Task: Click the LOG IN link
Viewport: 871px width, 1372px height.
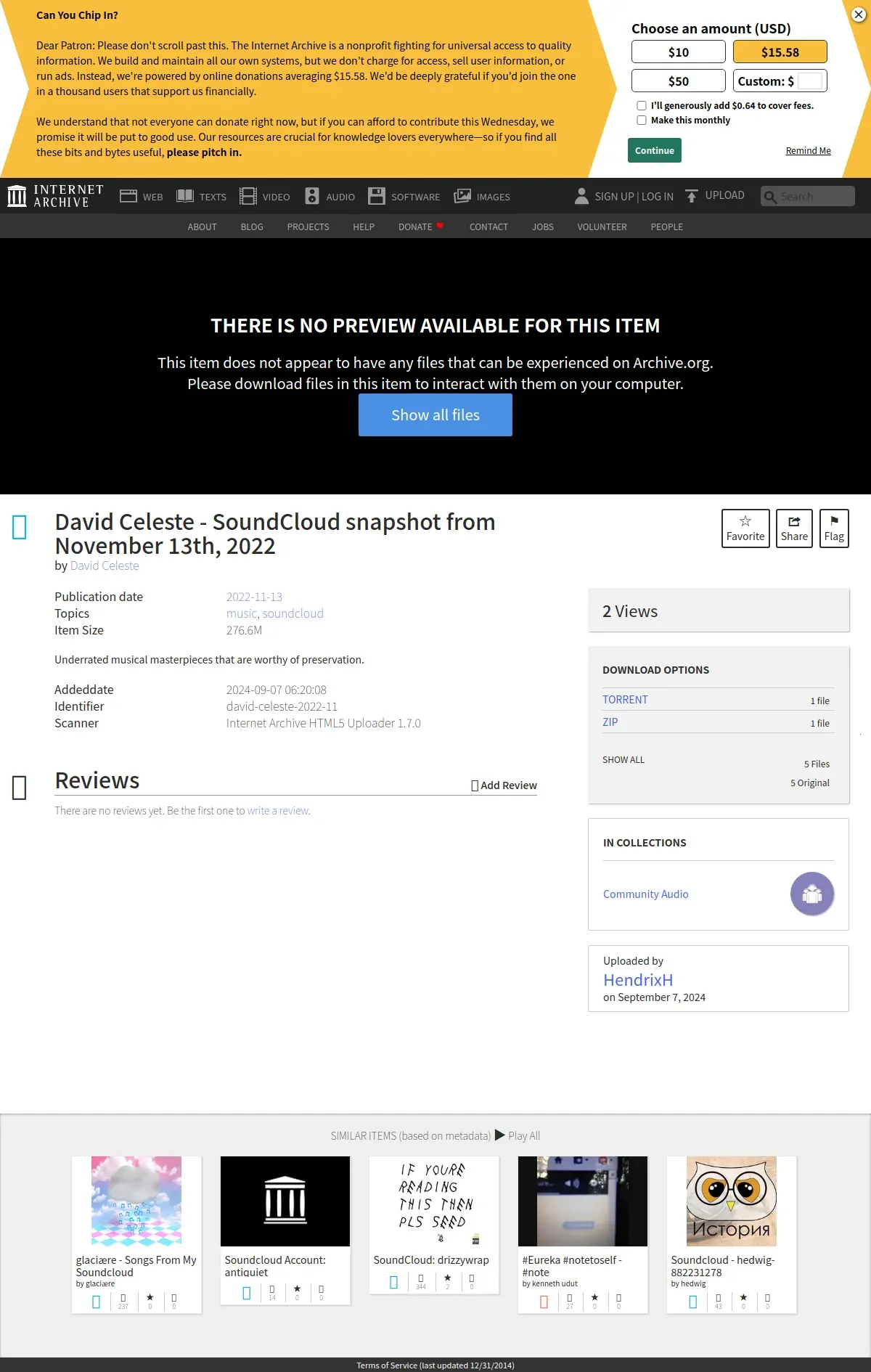Action: (x=658, y=196)
